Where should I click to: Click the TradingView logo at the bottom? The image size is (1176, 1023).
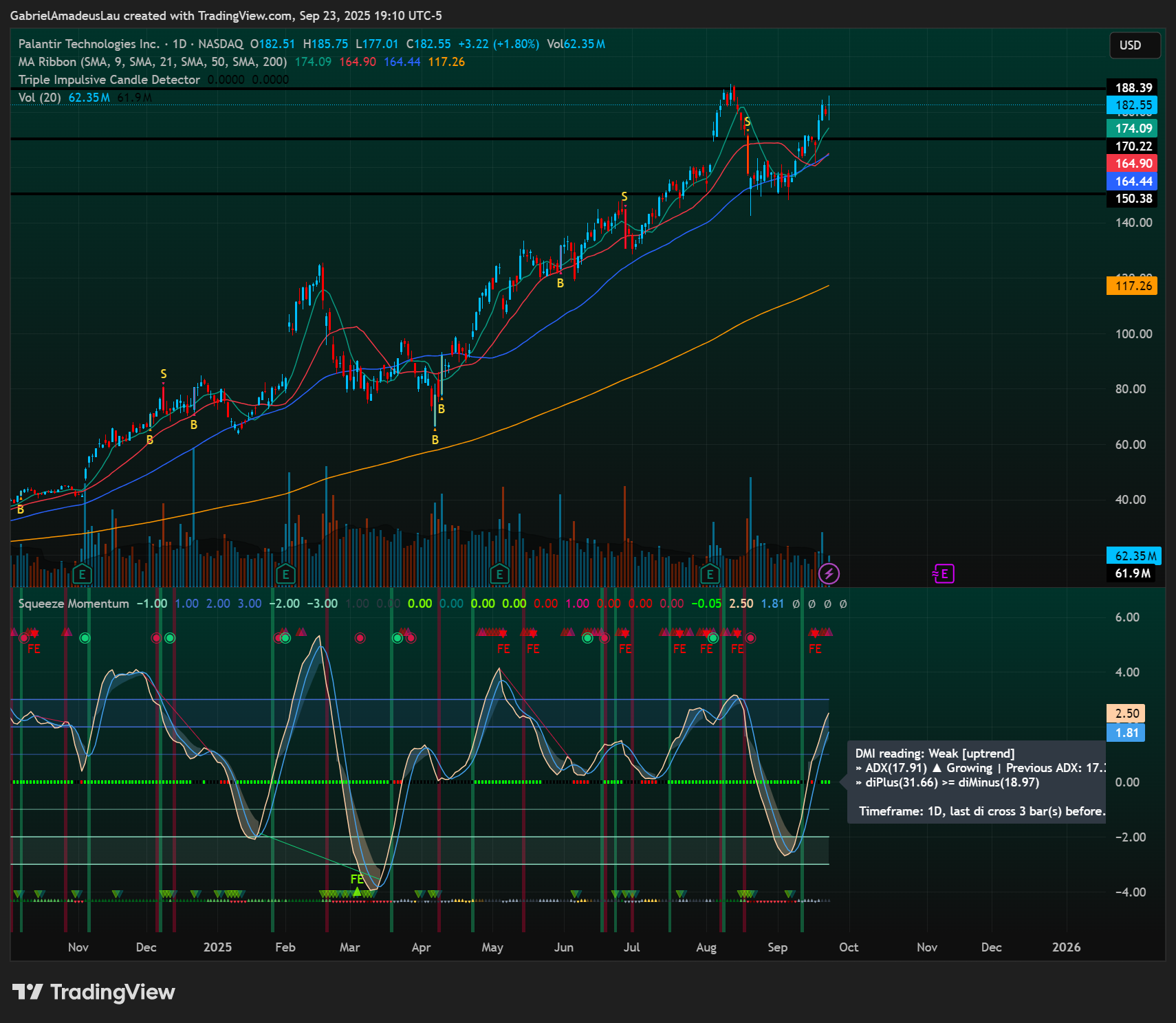[x=94, y=992]
